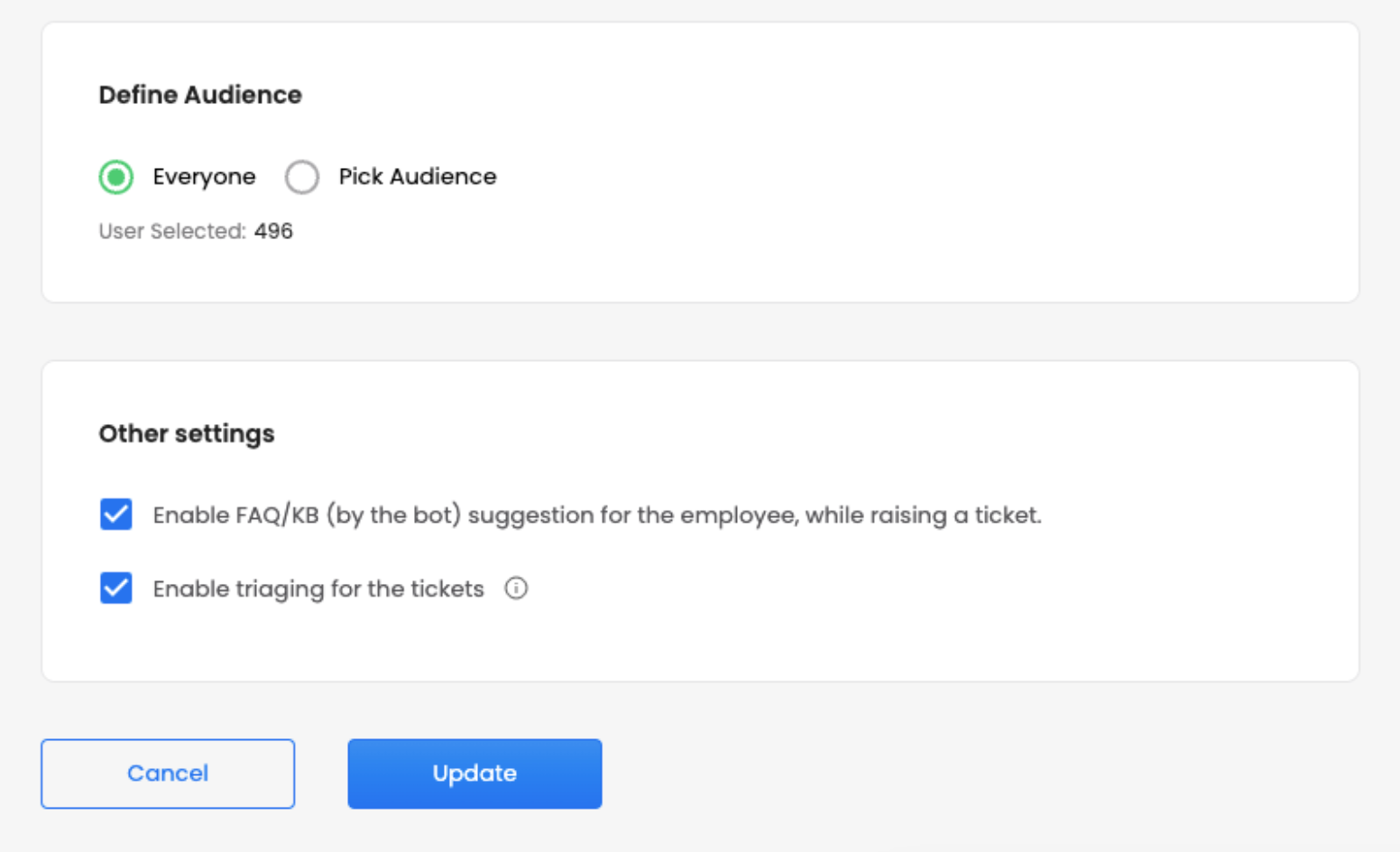Click the "Enable FAQ/KB" text at label start

pyautogui.click(x=235, y=515)
